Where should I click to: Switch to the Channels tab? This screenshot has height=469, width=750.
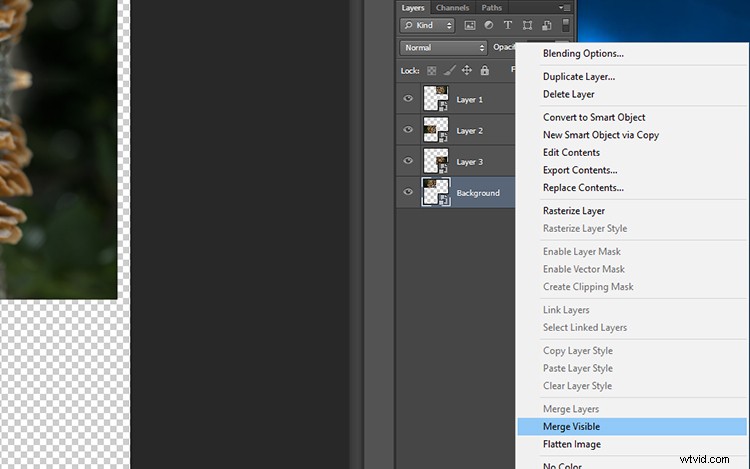click(x=452, y=8)
